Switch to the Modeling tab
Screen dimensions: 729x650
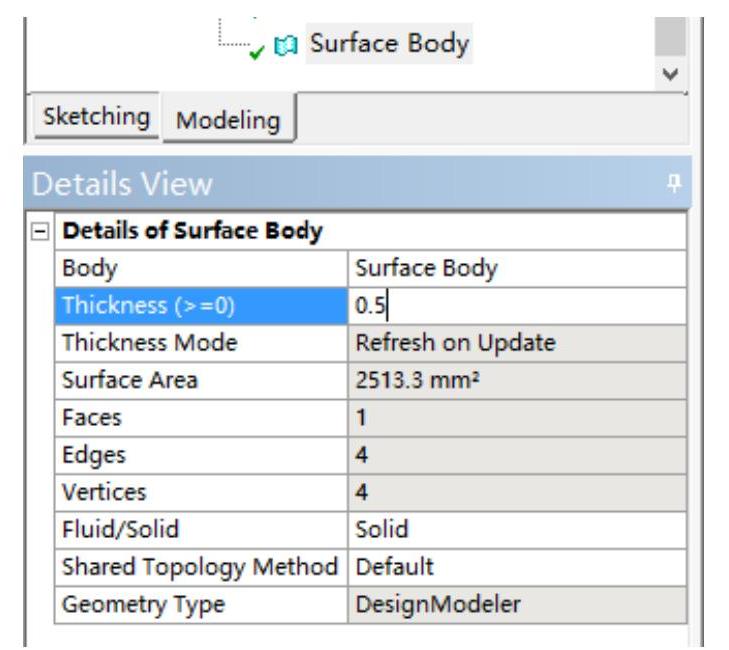point(227,120)
